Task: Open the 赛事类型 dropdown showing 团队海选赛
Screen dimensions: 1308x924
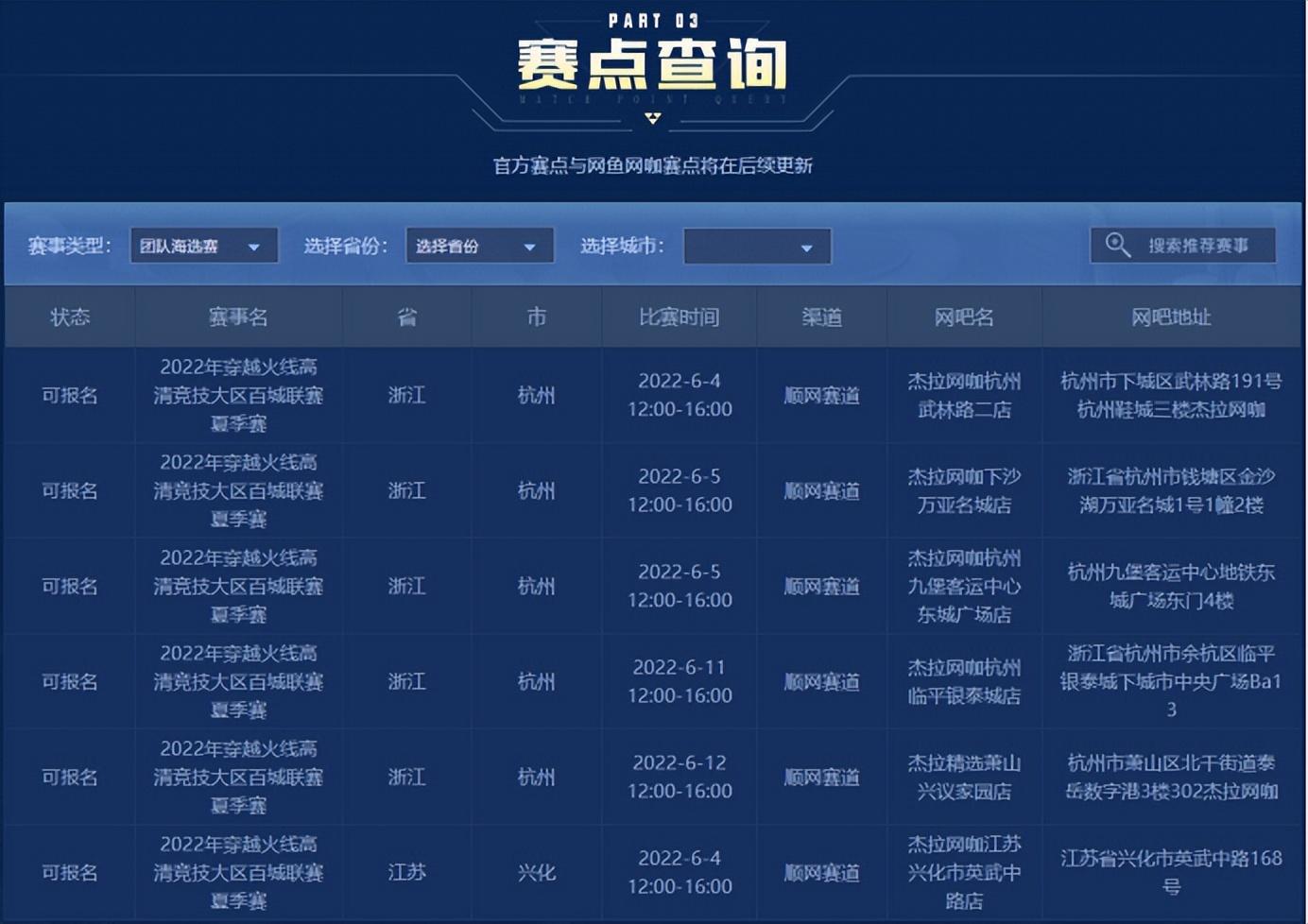Action: click(x=203, y=247)
